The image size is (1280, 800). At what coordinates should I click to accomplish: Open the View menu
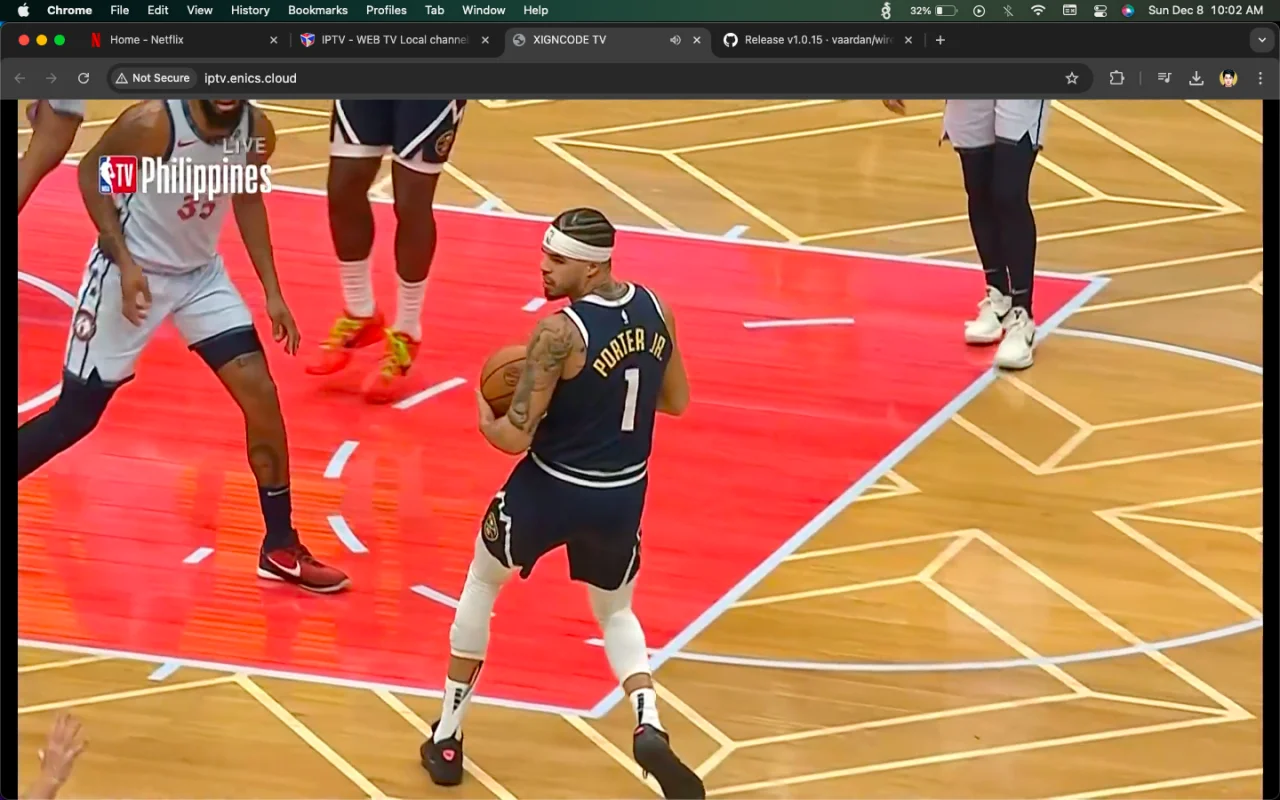click(200, 10)
